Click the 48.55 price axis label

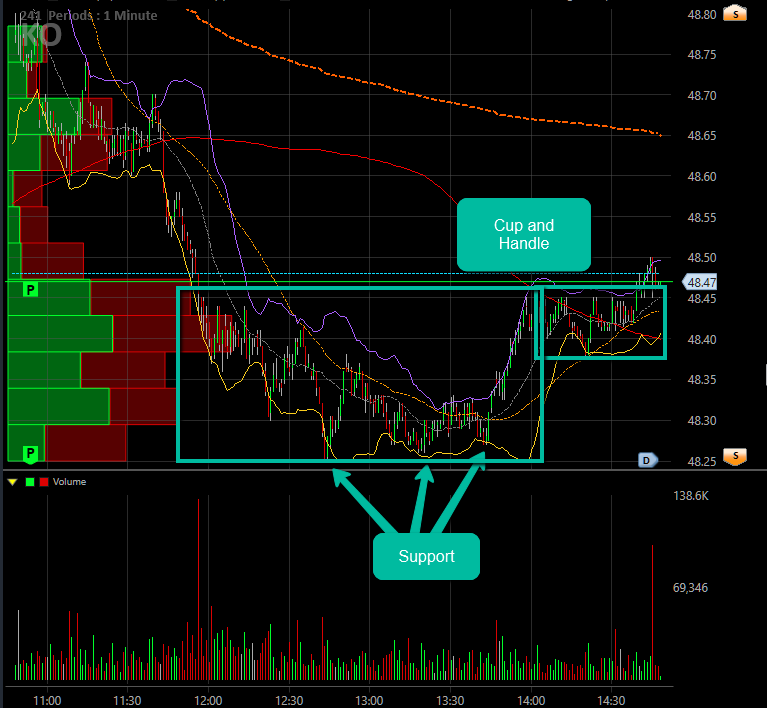click(x=701, y=217)
